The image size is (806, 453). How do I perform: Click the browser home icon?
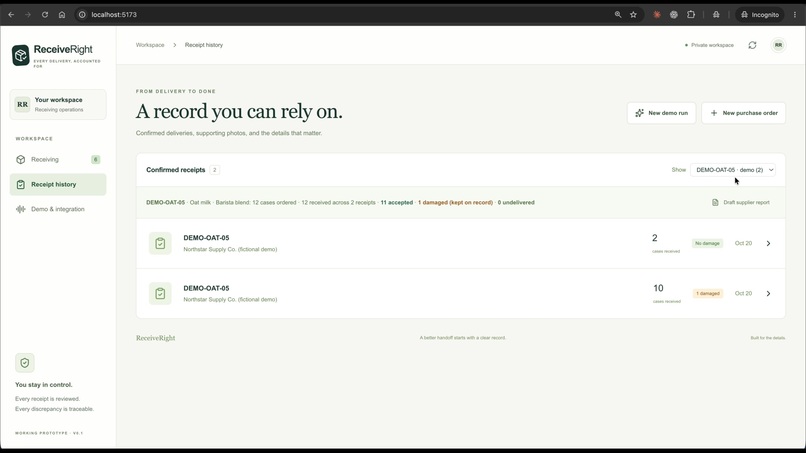(x=62, y=15)
